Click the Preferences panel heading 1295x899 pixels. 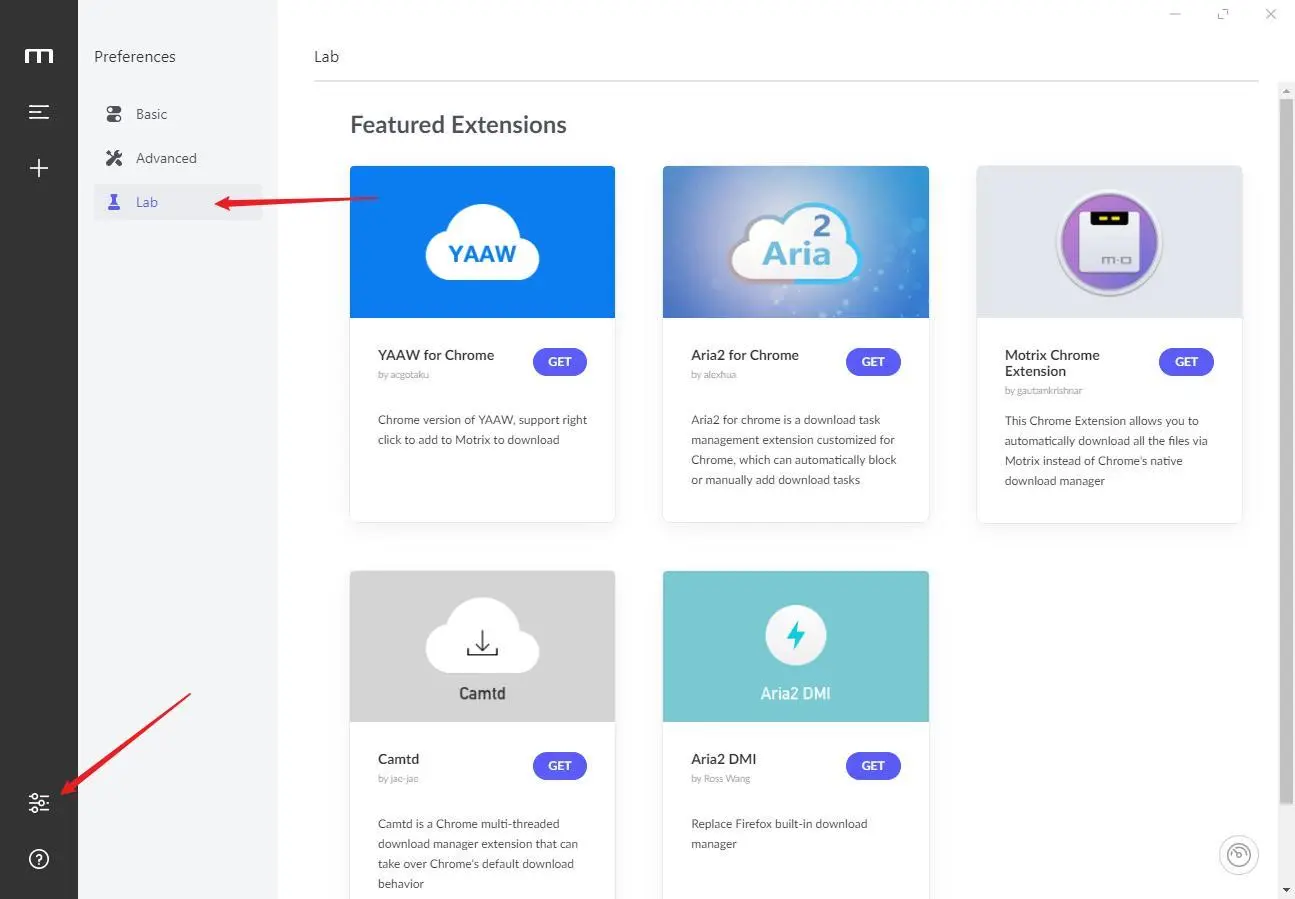(135, 57)
